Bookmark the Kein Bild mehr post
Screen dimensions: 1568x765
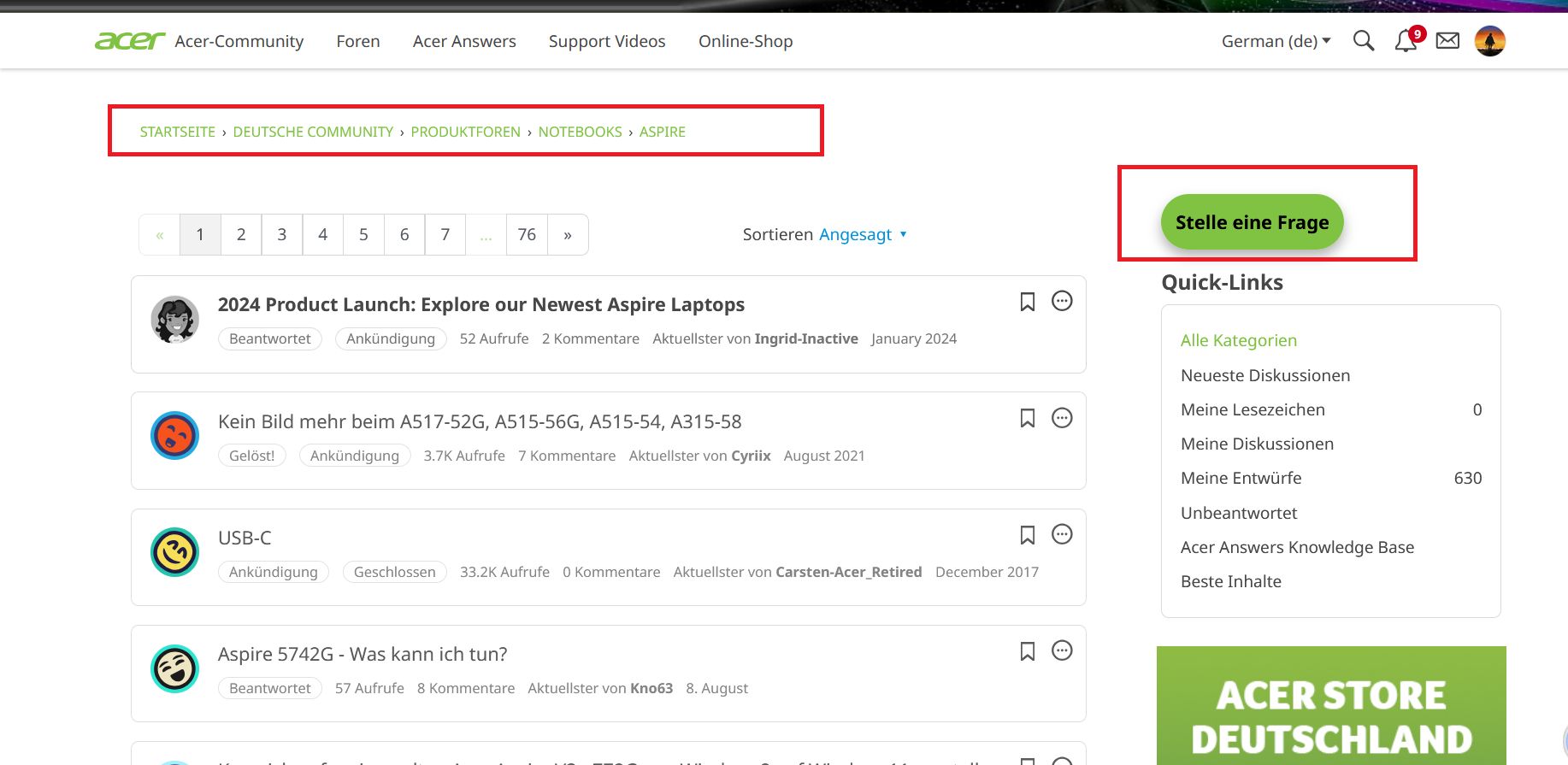coord(1028,418)
